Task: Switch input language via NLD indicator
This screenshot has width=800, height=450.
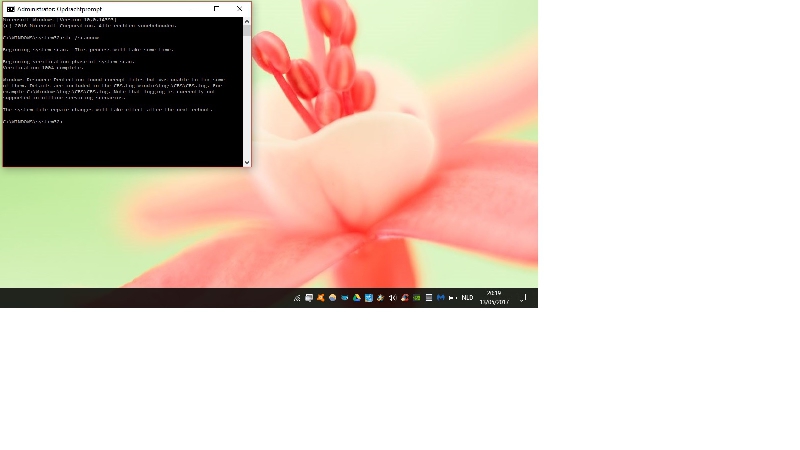Action: (467, 298)
